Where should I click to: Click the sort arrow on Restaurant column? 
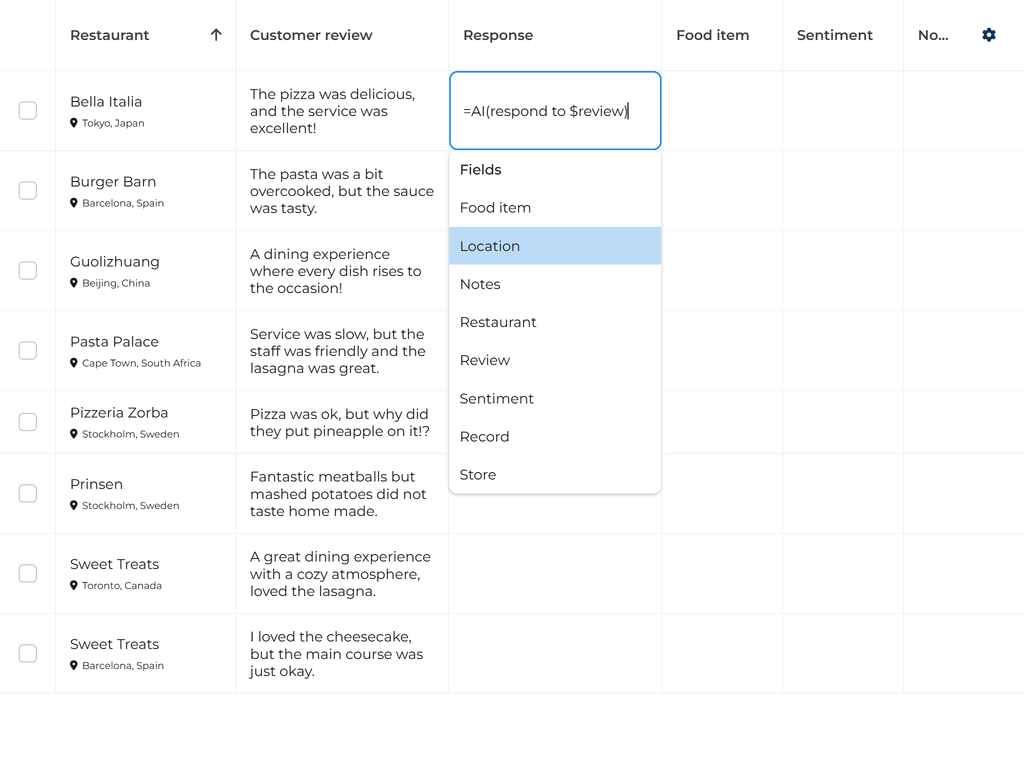tap(215, 34)
